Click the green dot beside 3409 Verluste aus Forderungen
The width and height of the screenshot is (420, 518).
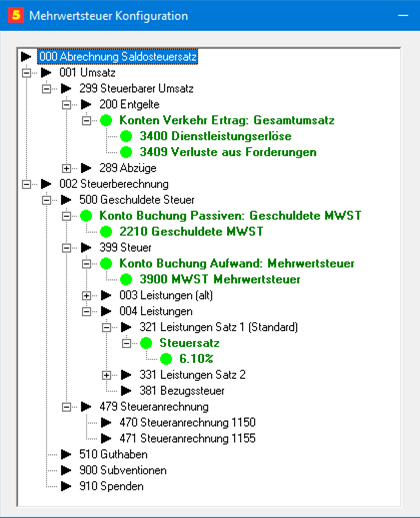(x=126, y=152)
